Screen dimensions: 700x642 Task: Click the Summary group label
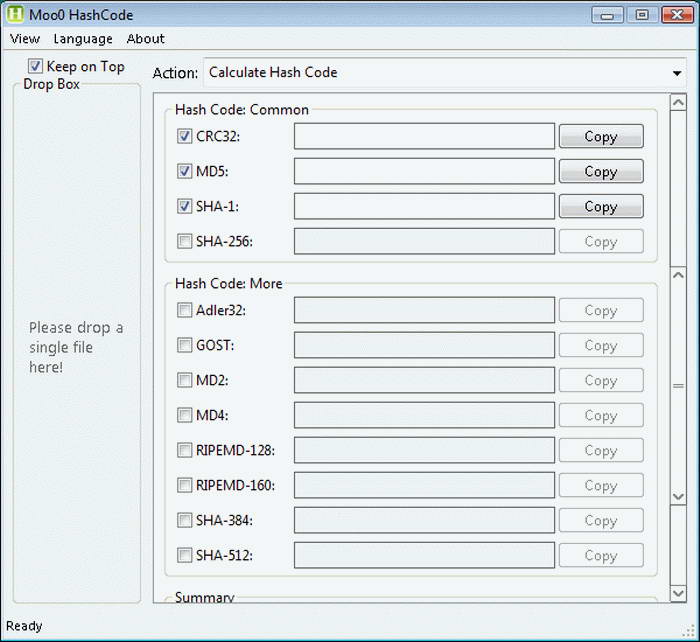coord(204,597)
